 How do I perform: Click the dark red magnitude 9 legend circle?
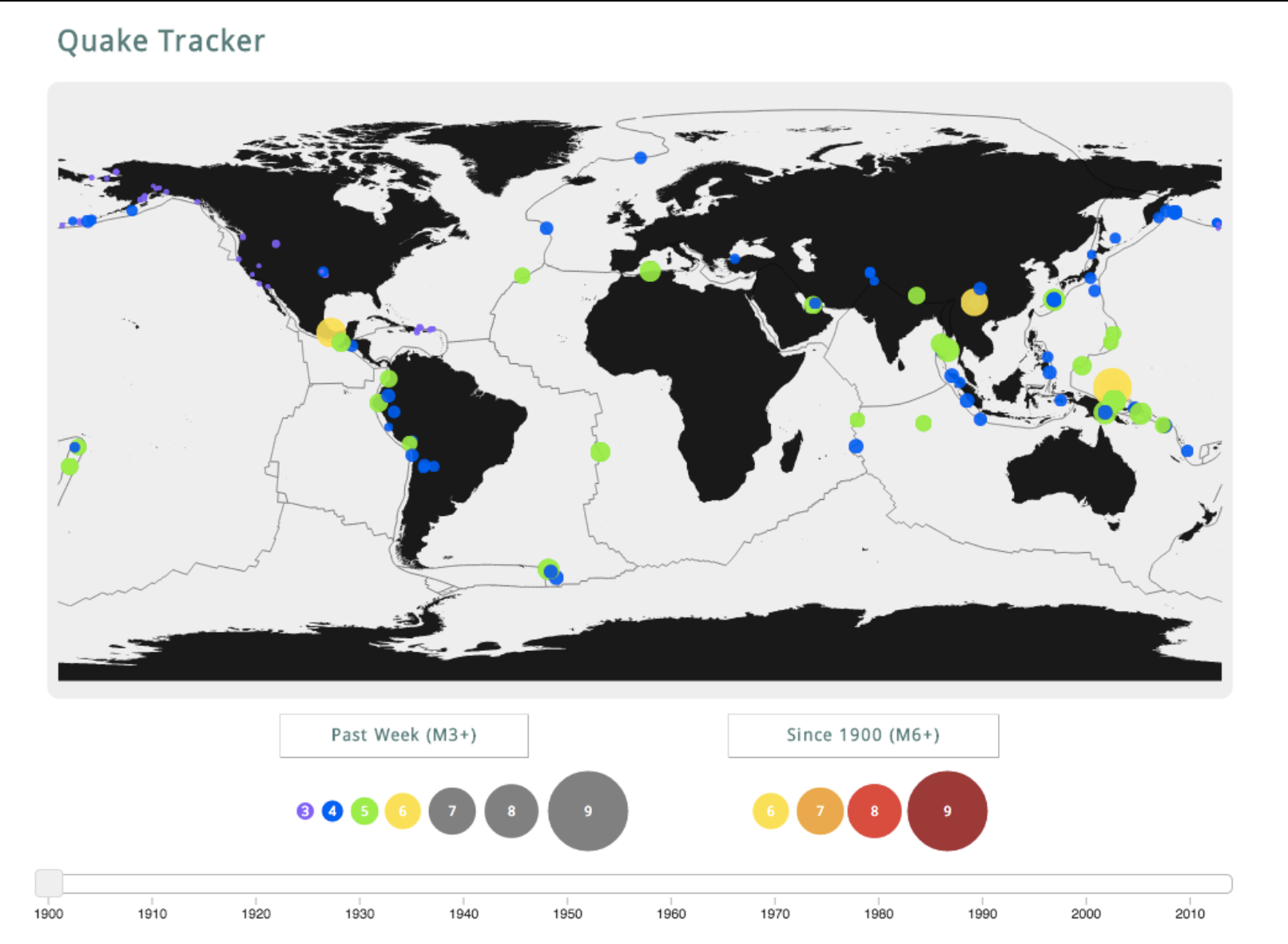point(948,811)
